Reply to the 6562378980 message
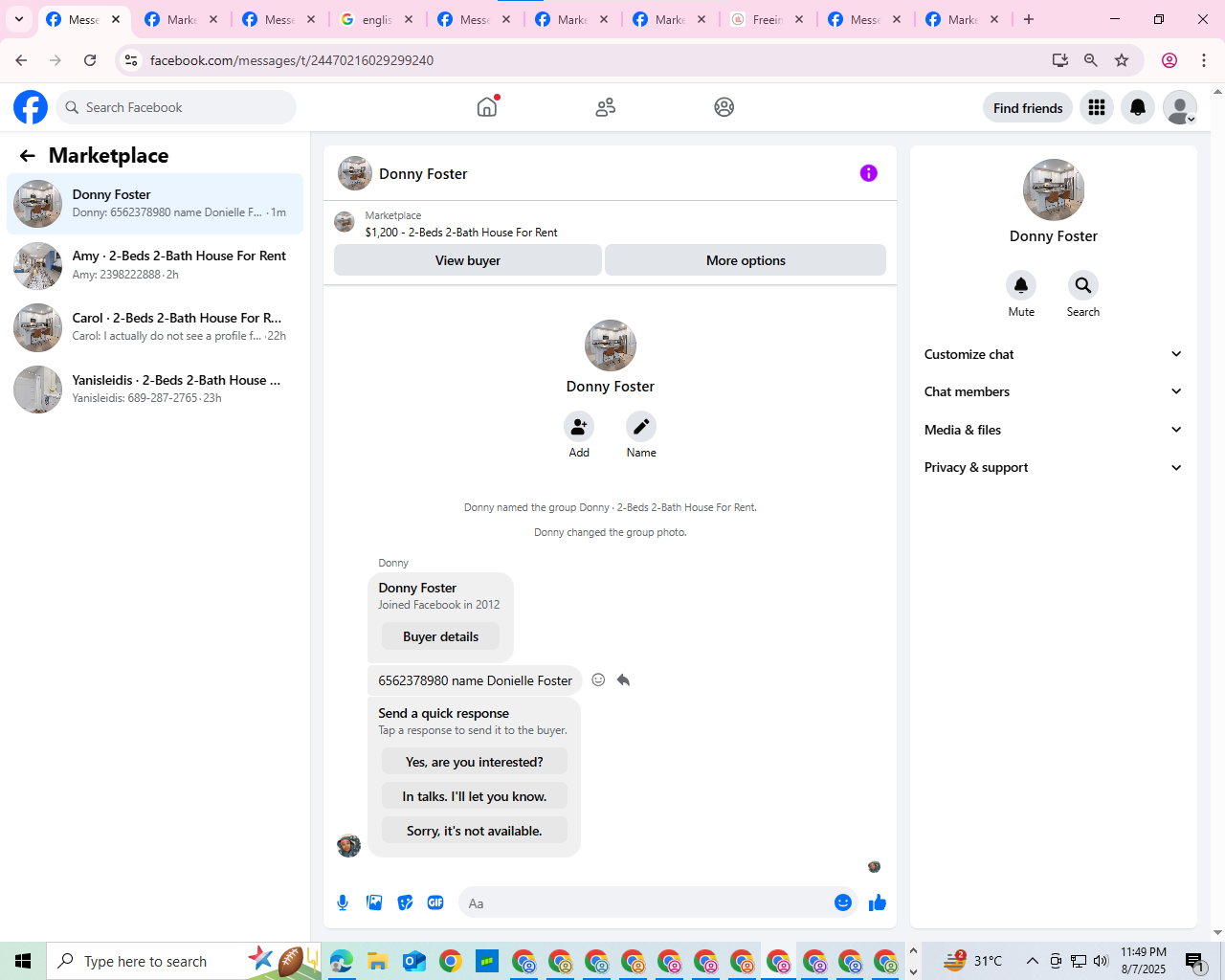1225x980 pixels. pos(623,679)
